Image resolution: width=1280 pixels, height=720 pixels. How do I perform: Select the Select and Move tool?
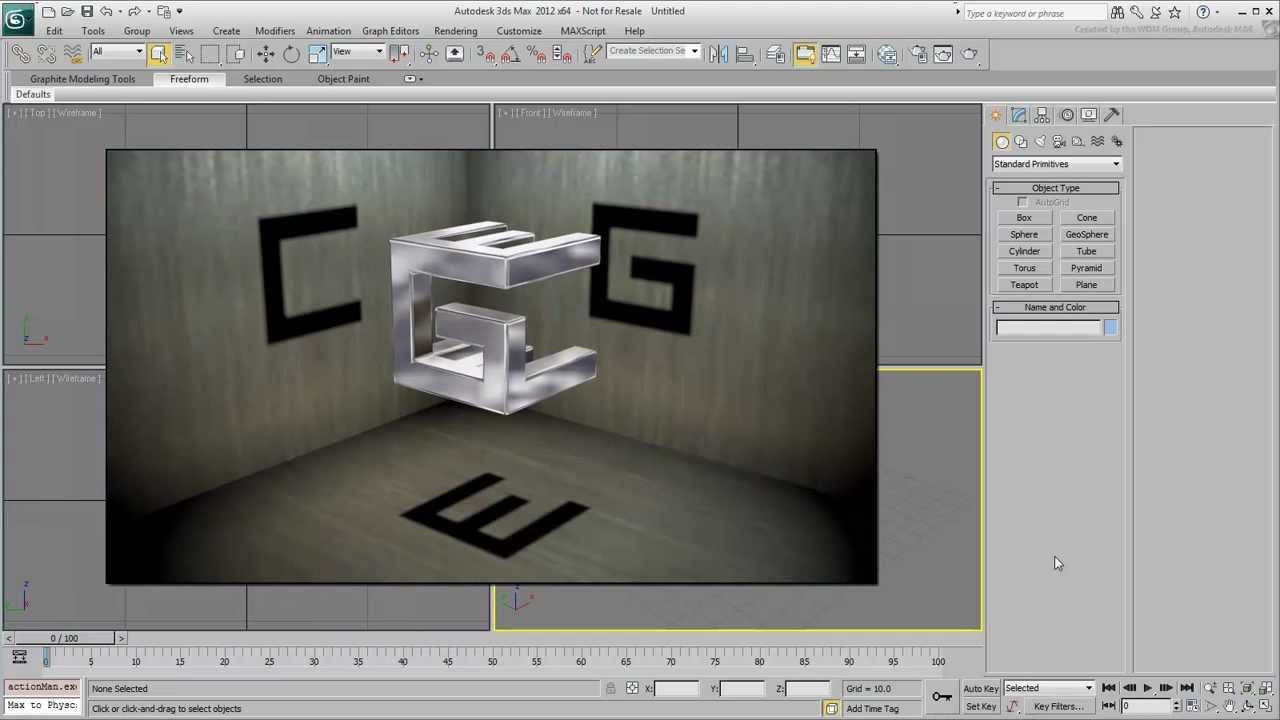click(x=265, y=54)
